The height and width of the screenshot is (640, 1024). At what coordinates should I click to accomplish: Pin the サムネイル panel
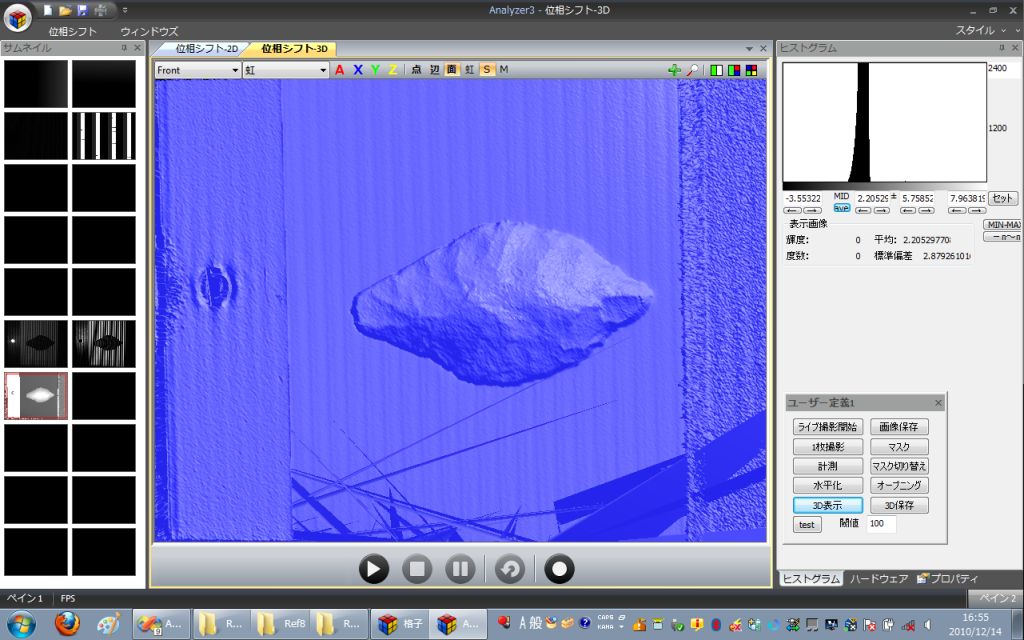coord(124,48)
